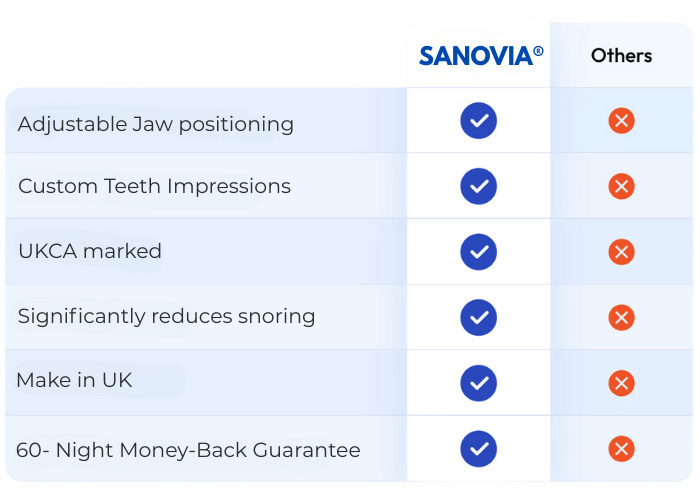Click Others red cross for Custom Teeth Impressions
The height and width of the screenshot is (500, 700).
click(621, 186)
